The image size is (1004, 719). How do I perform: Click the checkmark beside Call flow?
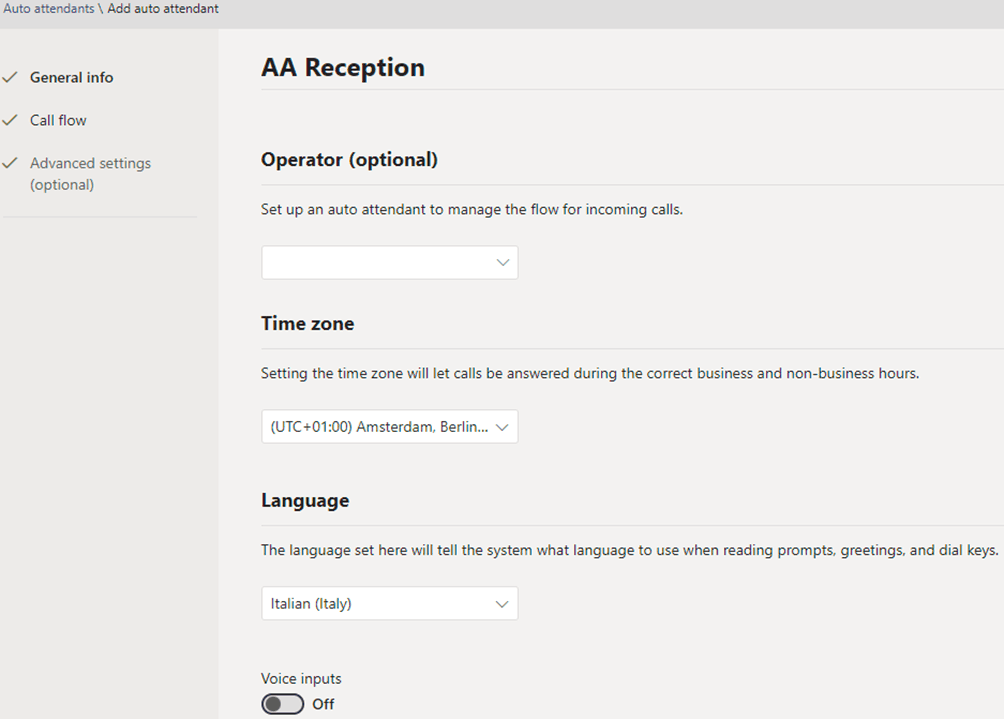pos(10,120)
